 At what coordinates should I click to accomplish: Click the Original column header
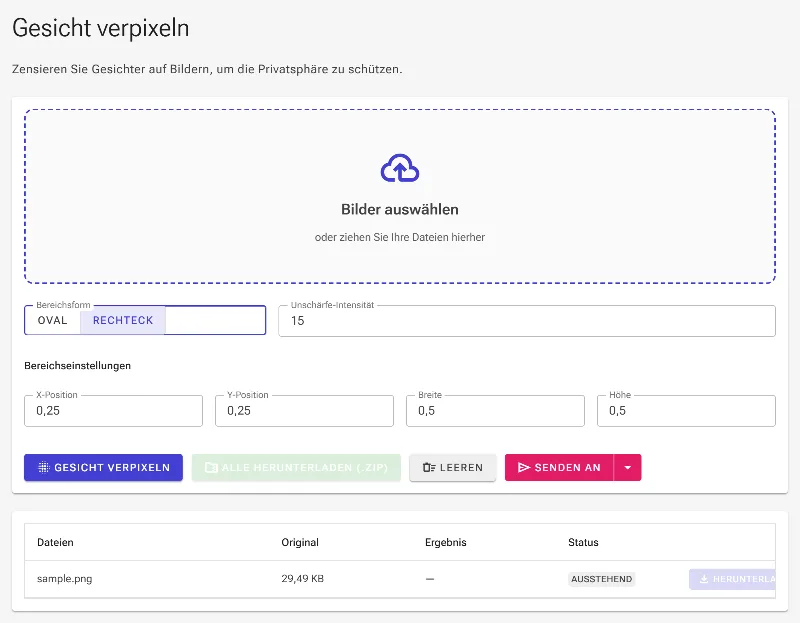tap(300, 542)
